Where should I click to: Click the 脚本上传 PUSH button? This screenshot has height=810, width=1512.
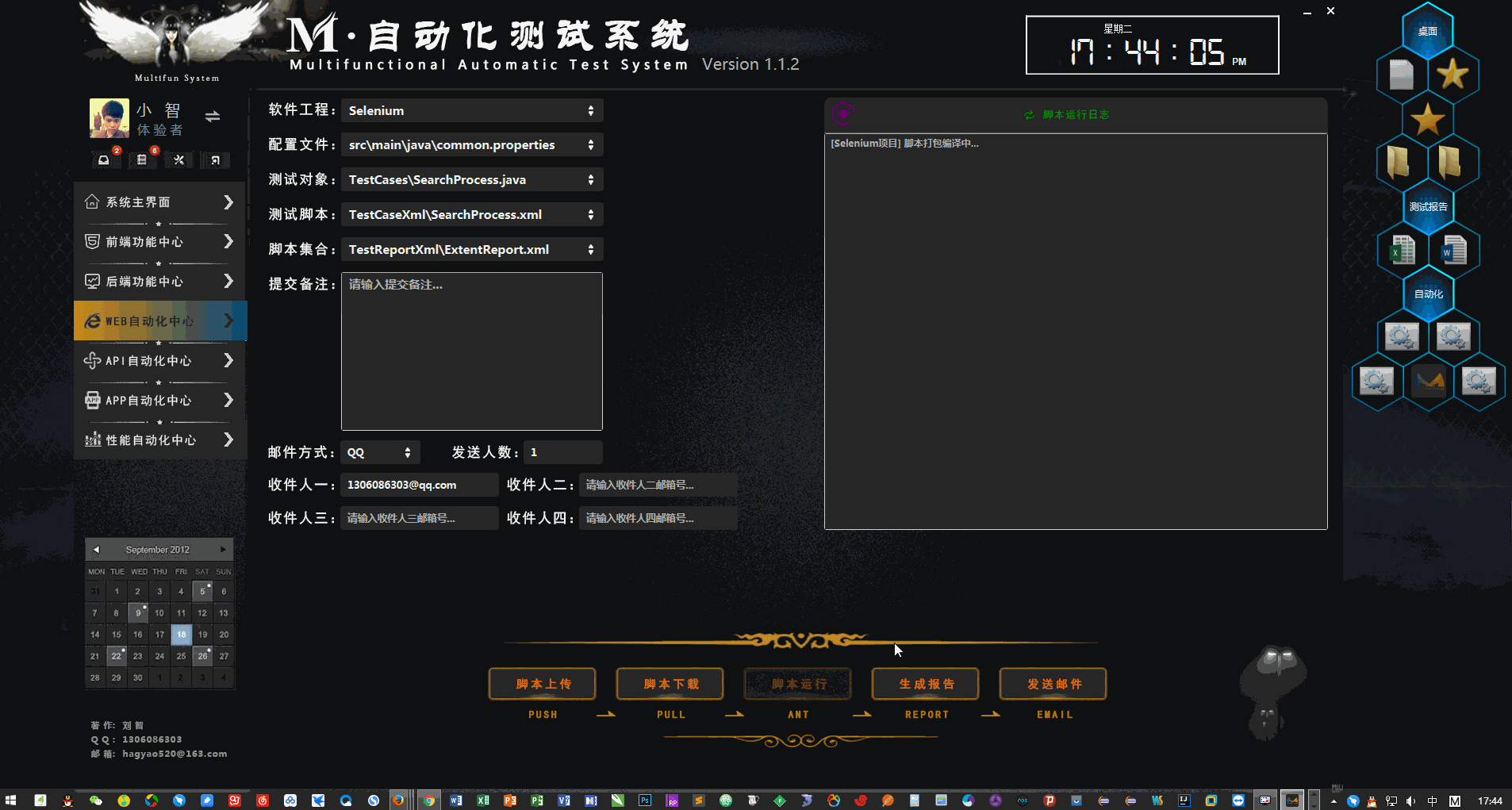tap(543, 684)
